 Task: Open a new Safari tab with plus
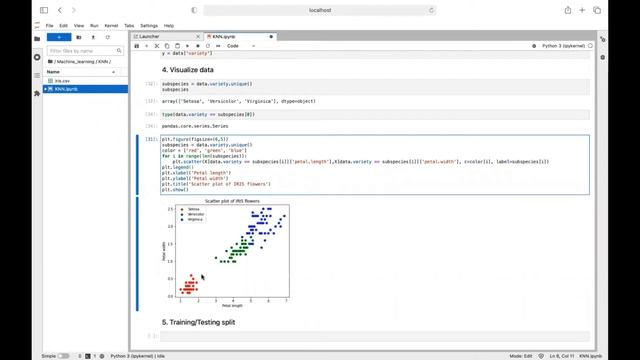click(x=582, y=10)
